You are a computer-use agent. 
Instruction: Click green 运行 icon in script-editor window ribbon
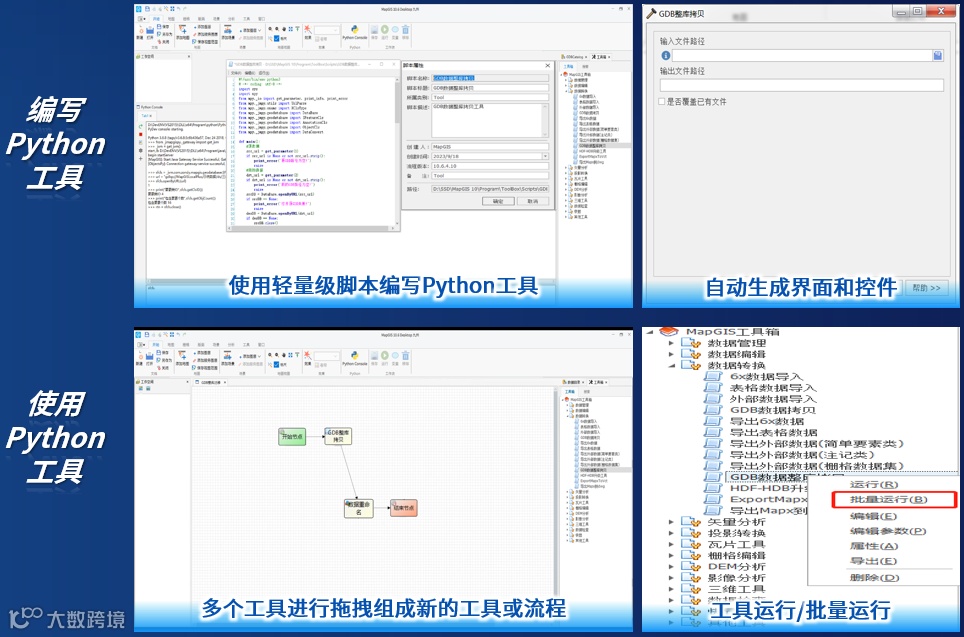pyautogui.click(x=384, y=32)
